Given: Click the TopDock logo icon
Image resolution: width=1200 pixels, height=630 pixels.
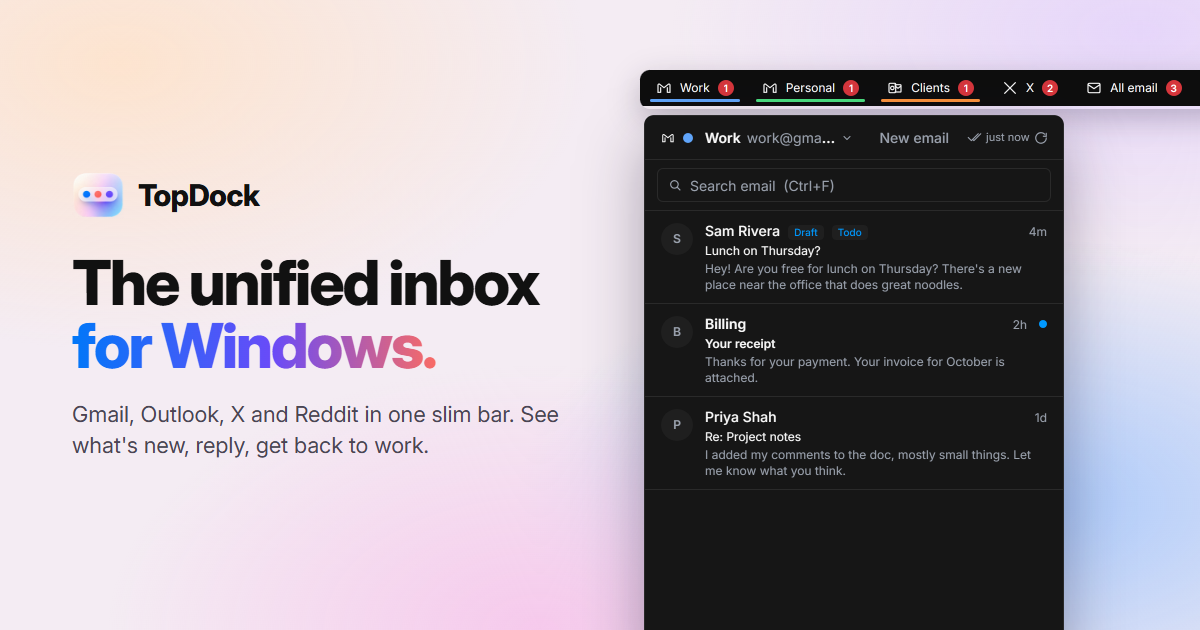Looking at the screenshot, I should point(98,195).
